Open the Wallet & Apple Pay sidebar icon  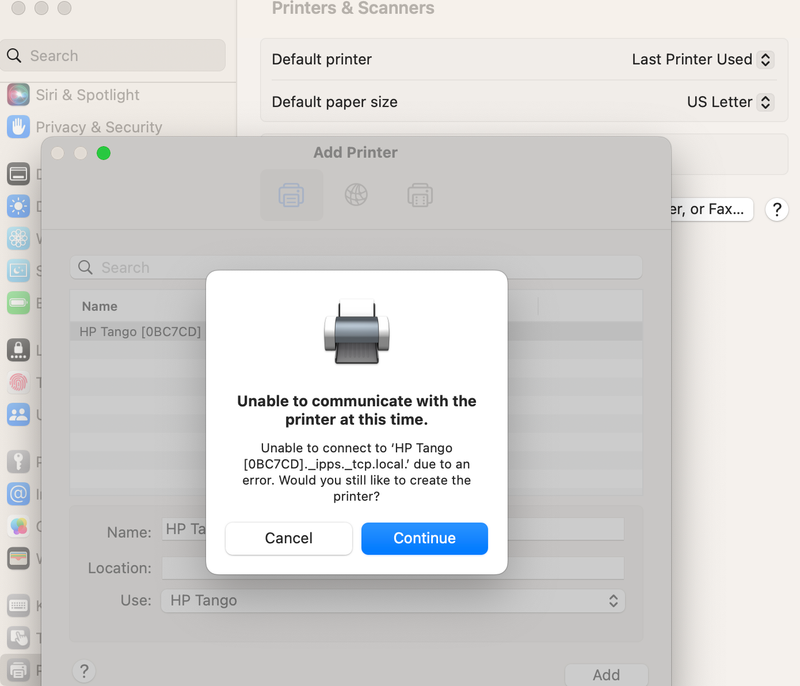[x=18, y=558]
